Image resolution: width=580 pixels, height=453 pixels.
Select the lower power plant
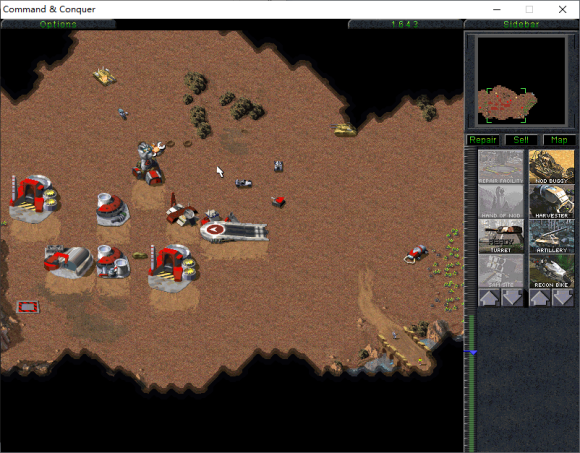point(113,261)
